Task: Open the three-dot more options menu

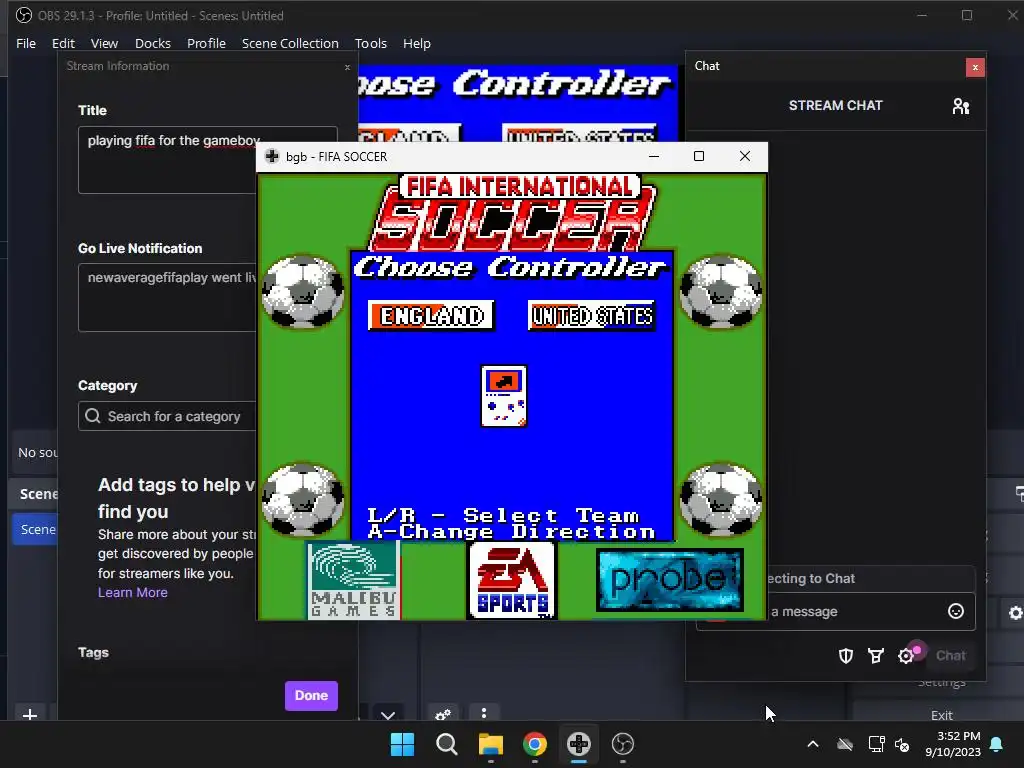Action: coord(484,713)
